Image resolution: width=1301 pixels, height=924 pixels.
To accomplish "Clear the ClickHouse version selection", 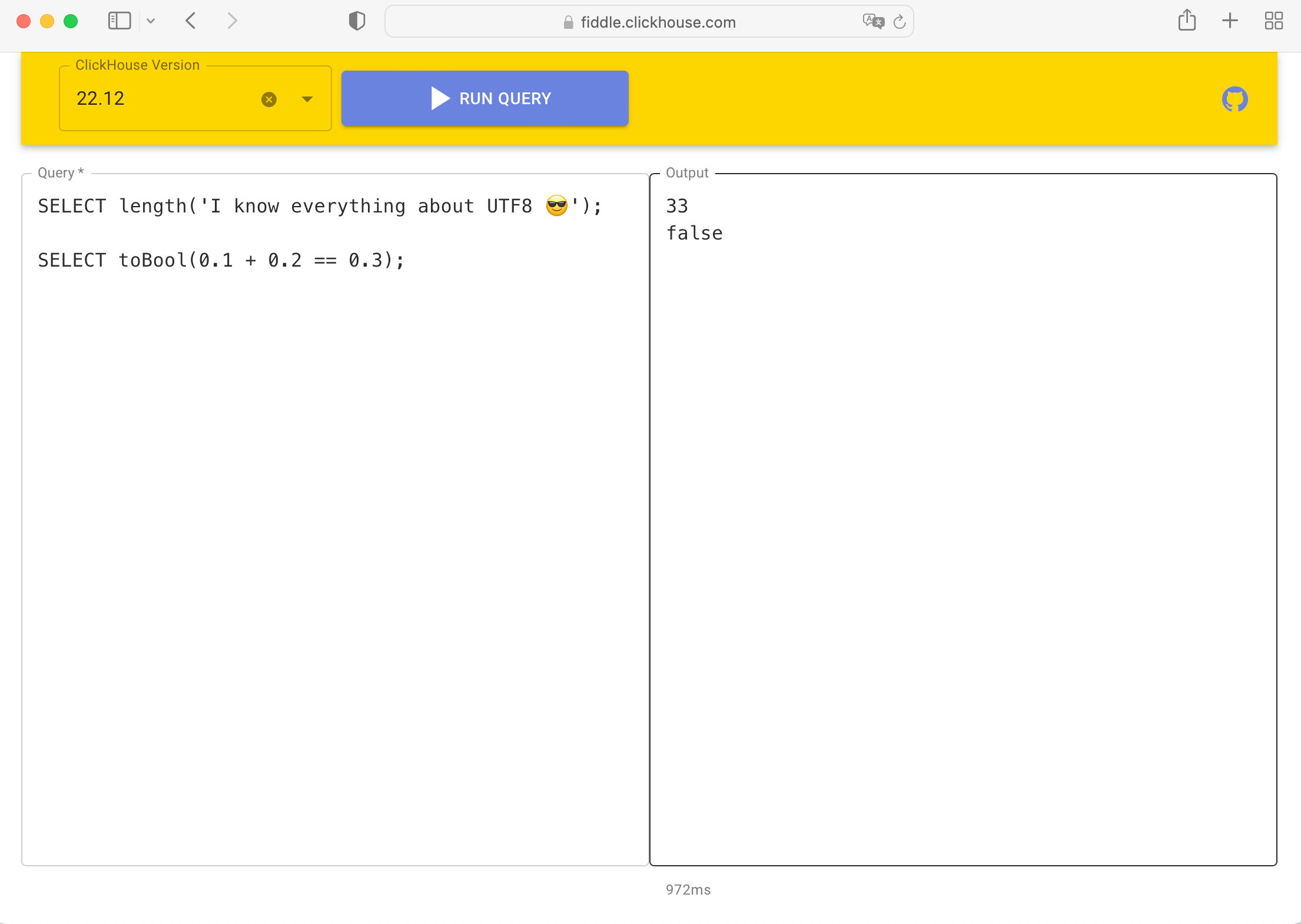I will pyautogui.click(x=269, y=99).
